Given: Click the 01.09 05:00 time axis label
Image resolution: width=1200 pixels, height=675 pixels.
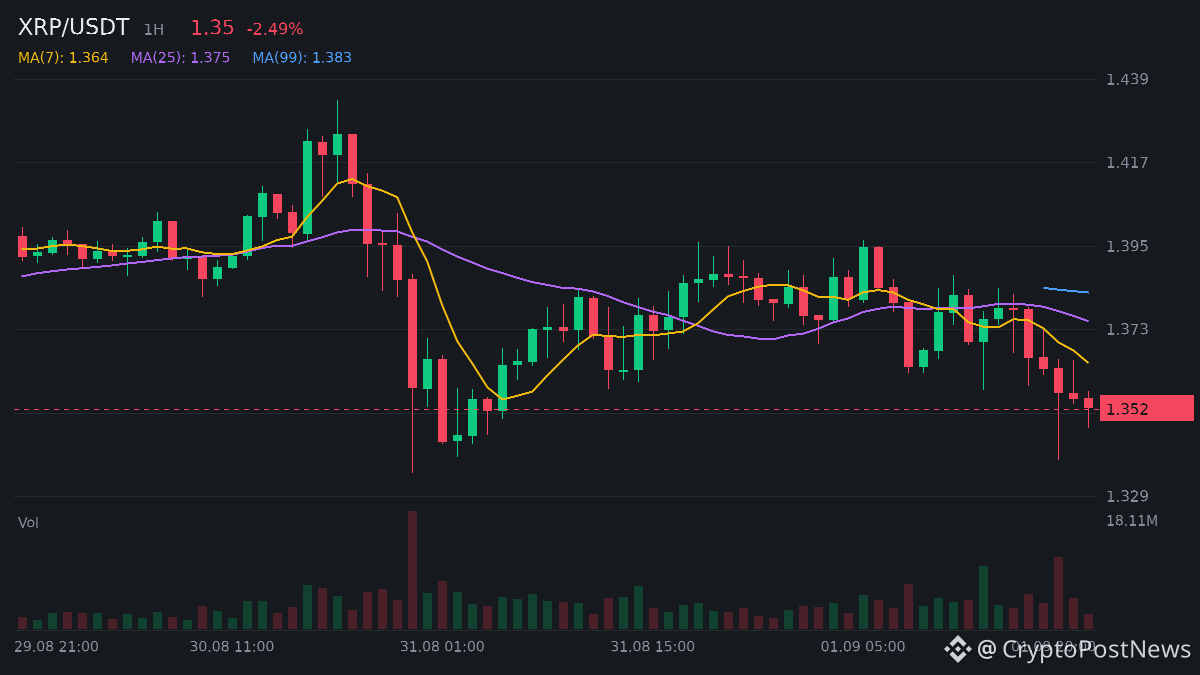Looking at the screenshot, I should 863,646.
